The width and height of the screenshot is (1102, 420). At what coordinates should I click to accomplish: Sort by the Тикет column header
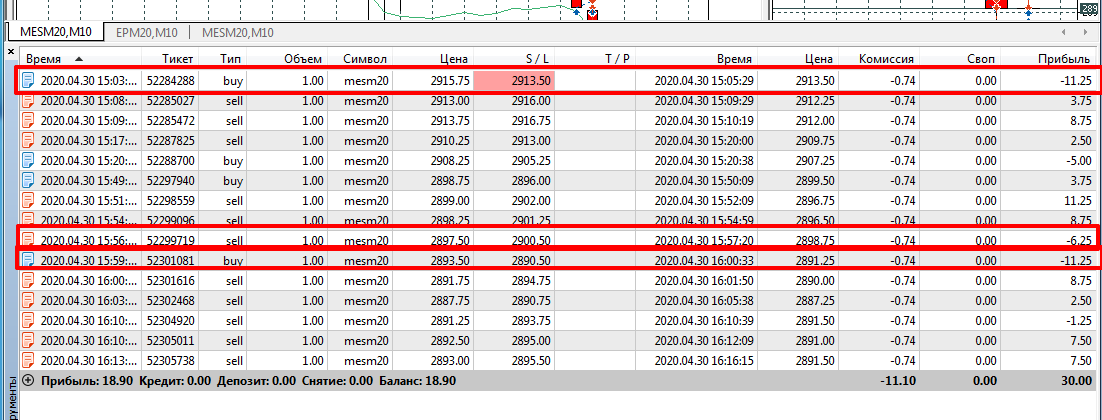click(x=170, y=59)
